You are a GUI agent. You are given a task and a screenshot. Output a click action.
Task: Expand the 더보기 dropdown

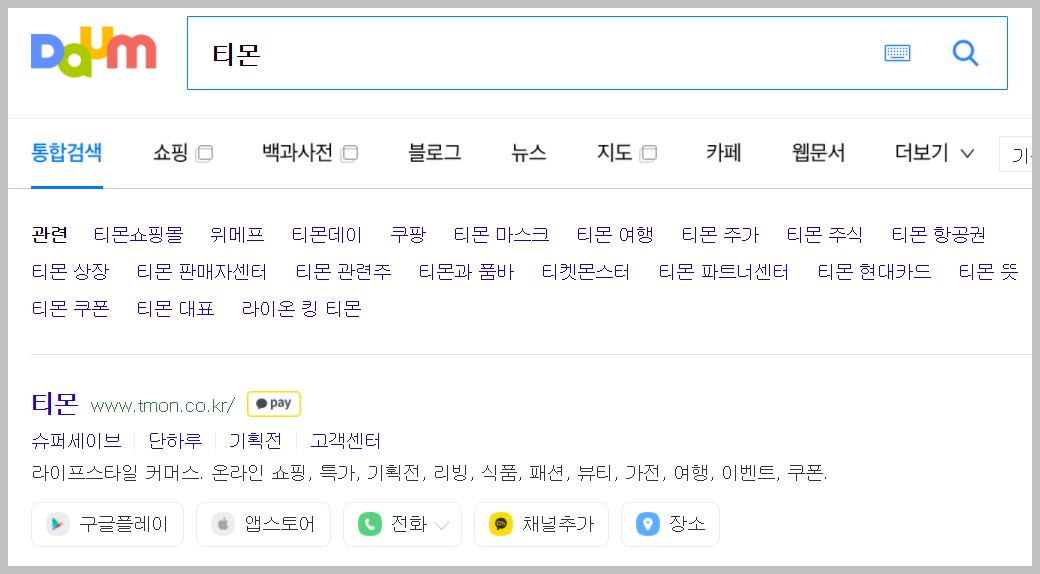(935, 153)
